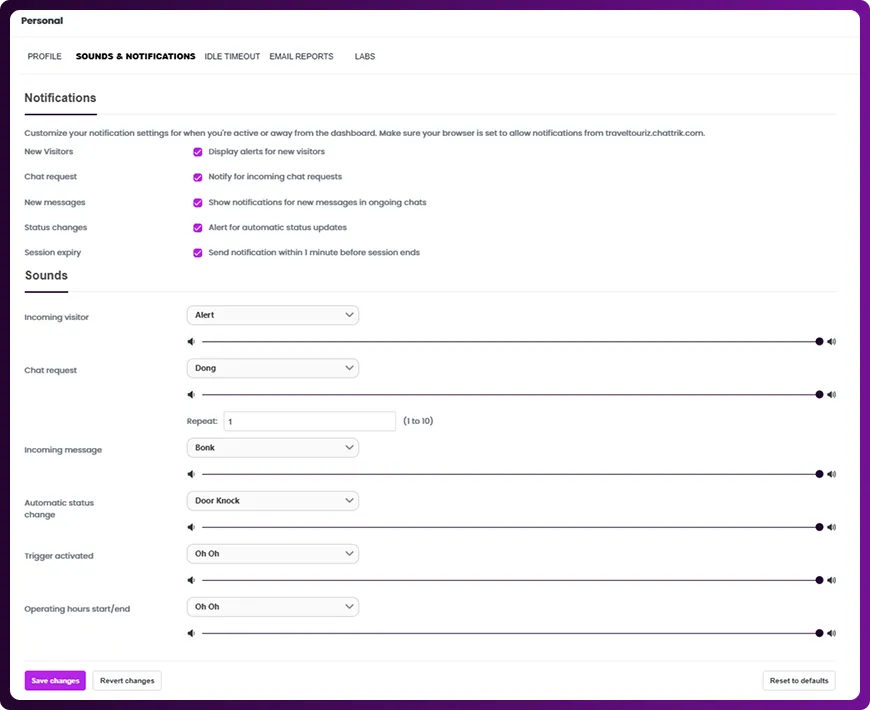Image resolution: width=870 pixels, height=710 pixels.
Task: Click max-volume speaker icon for Chat request
Action: 831,394
